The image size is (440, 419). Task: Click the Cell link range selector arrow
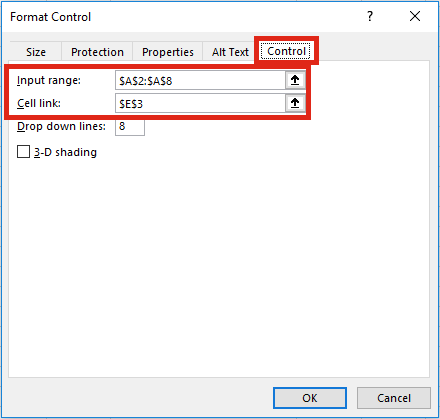tap(295, 103)
